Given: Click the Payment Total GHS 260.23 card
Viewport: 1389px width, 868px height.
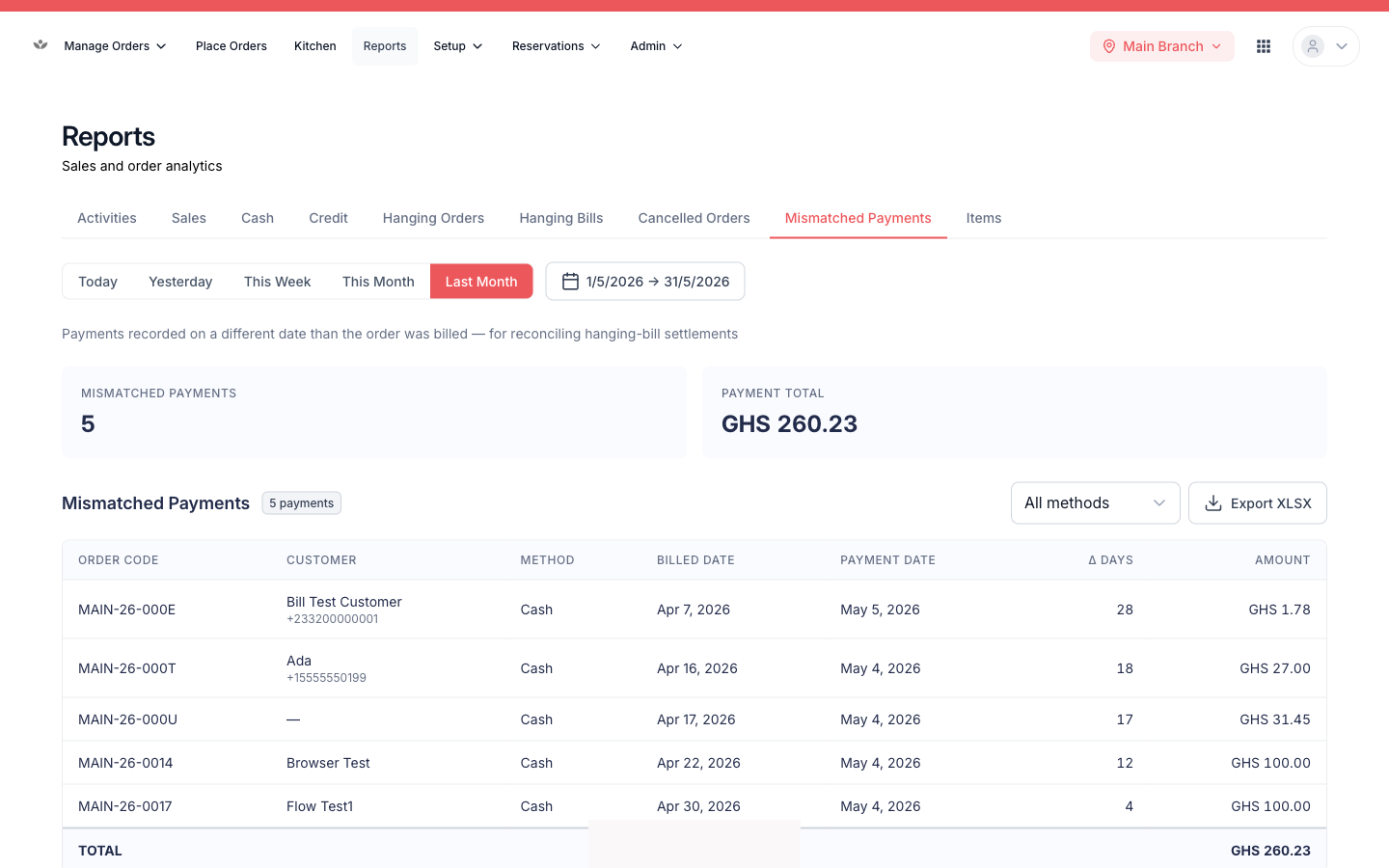Looking at the screenshot, I should click(1015, 413).
